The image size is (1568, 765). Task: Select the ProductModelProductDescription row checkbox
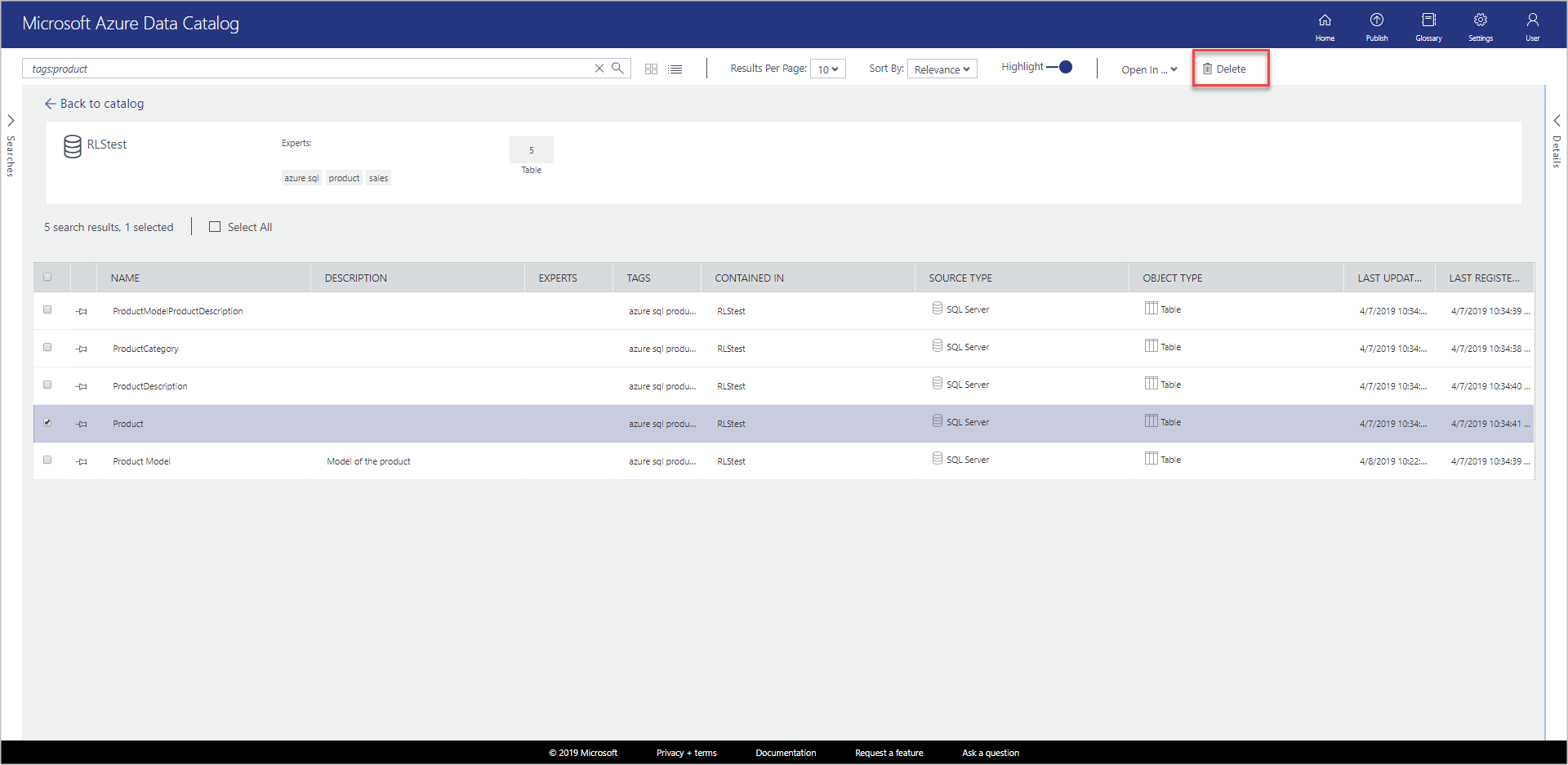47,309
